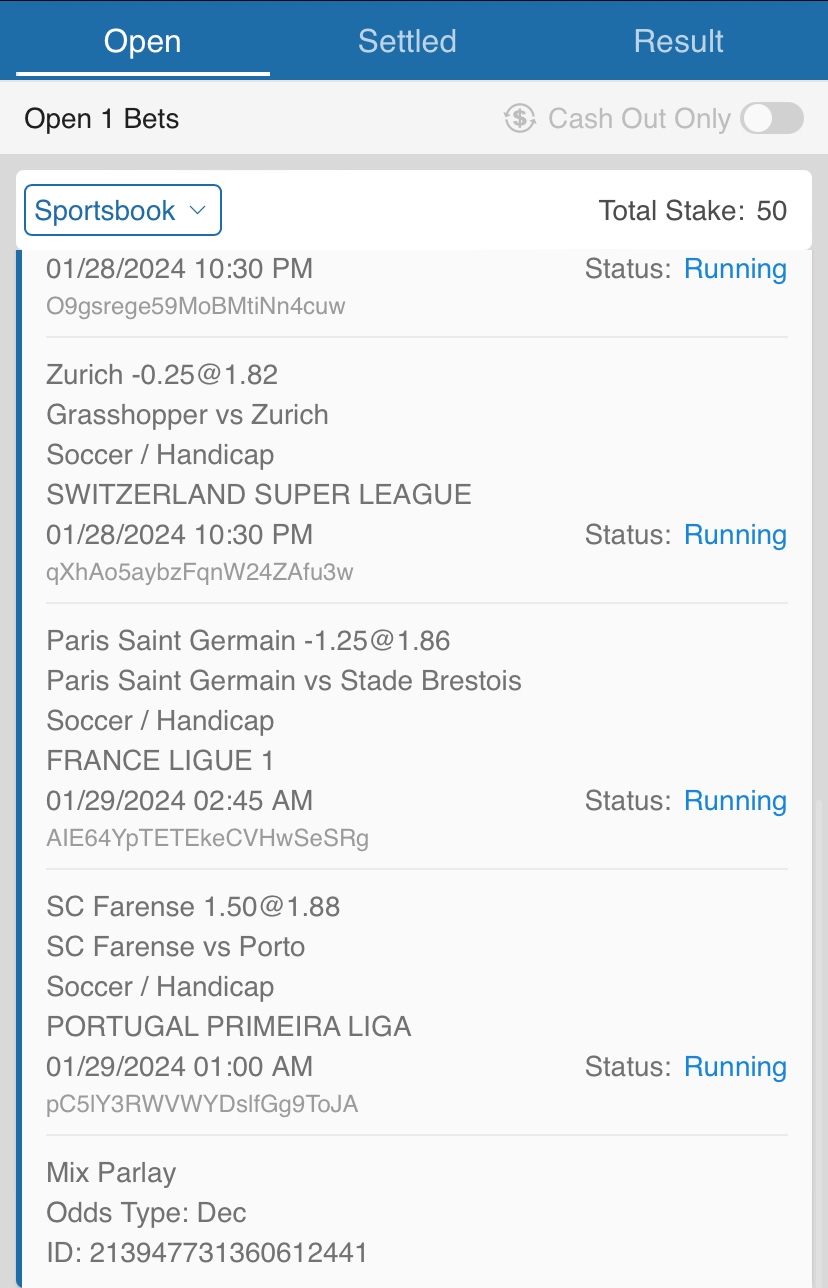Switch to the Settled tab
828x1288 pixels.
tap(407, 42)
